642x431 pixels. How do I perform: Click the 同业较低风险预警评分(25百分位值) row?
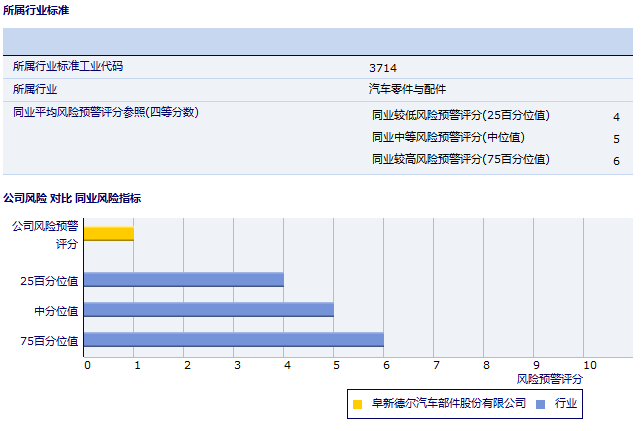(x=461, y=115)
